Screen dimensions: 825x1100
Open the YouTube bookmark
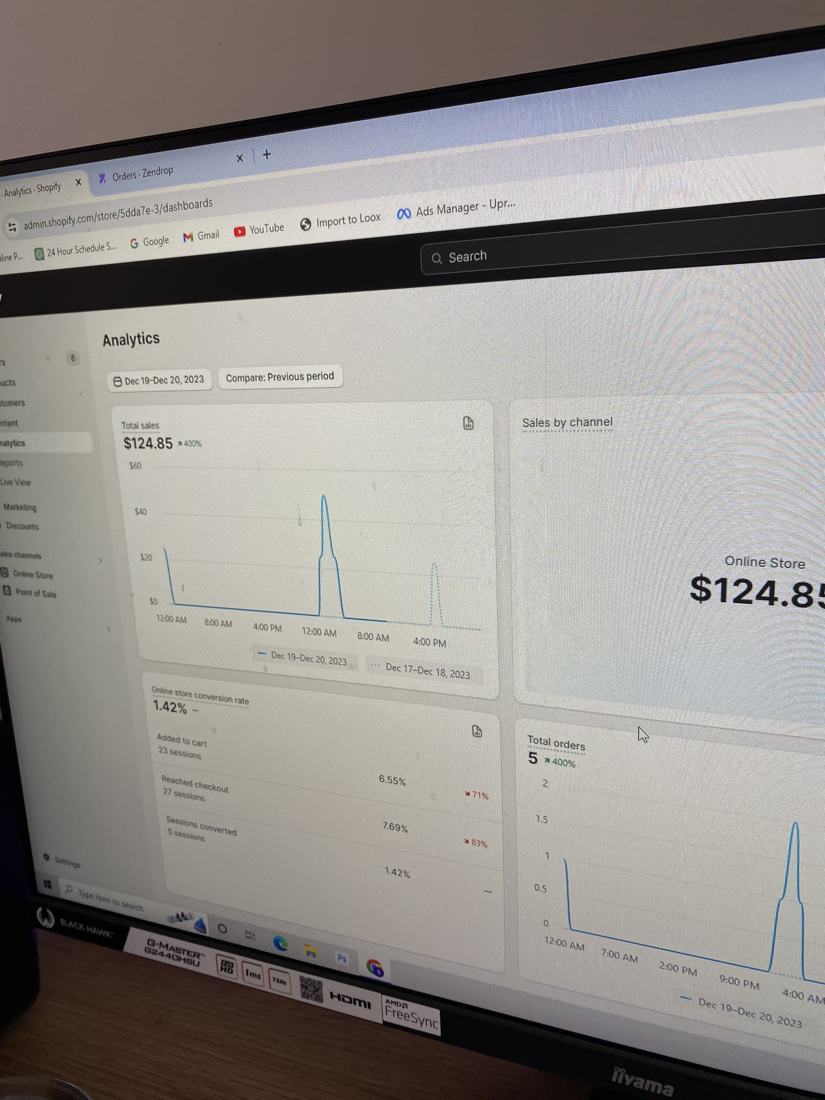[x=259, y=229]
